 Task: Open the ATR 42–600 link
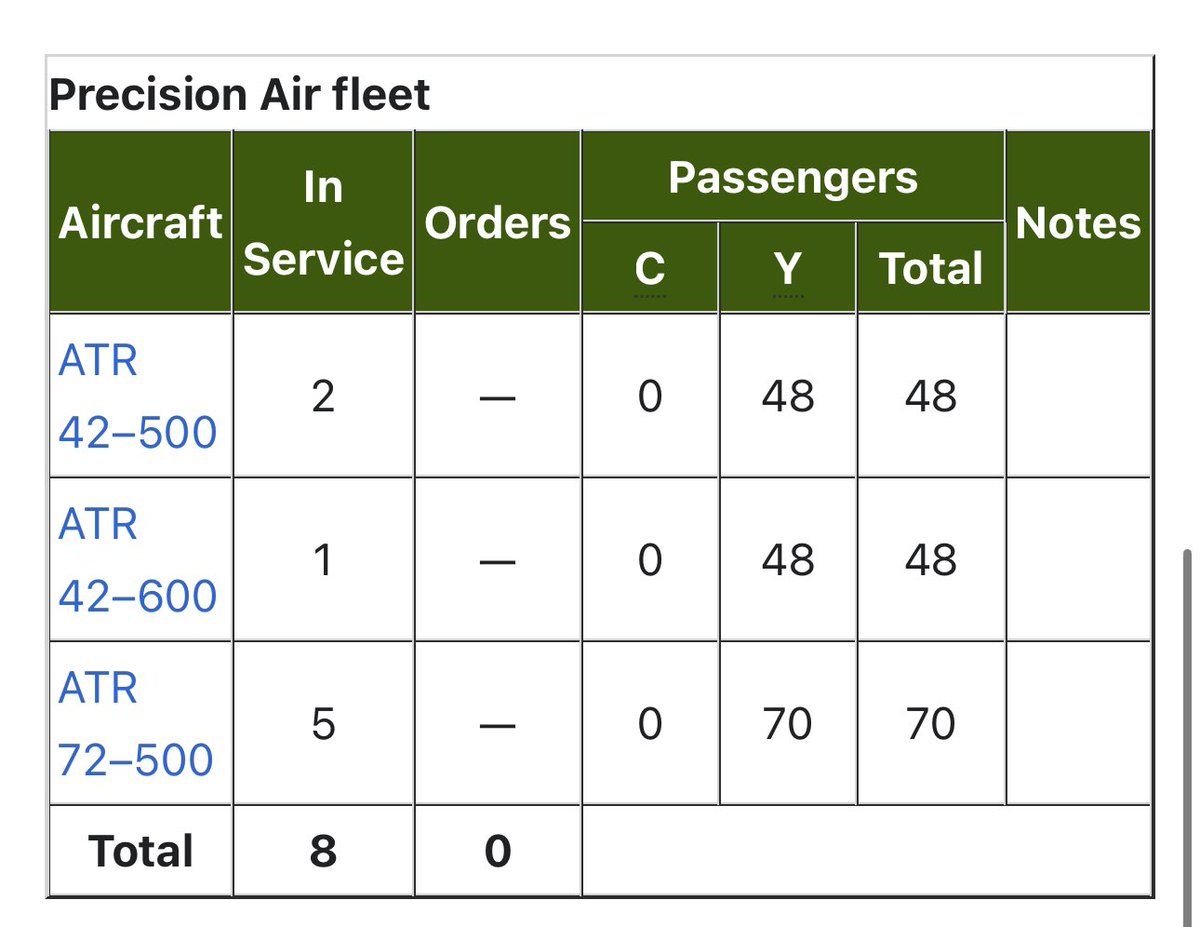(138, 560)
